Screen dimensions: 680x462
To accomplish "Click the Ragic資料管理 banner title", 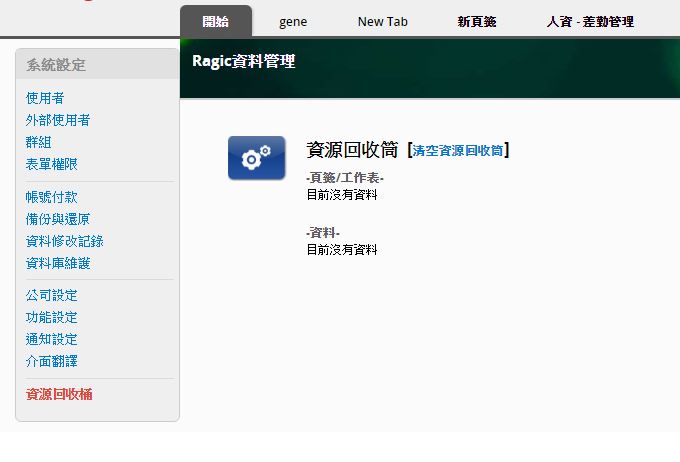I will pos(244,61).
